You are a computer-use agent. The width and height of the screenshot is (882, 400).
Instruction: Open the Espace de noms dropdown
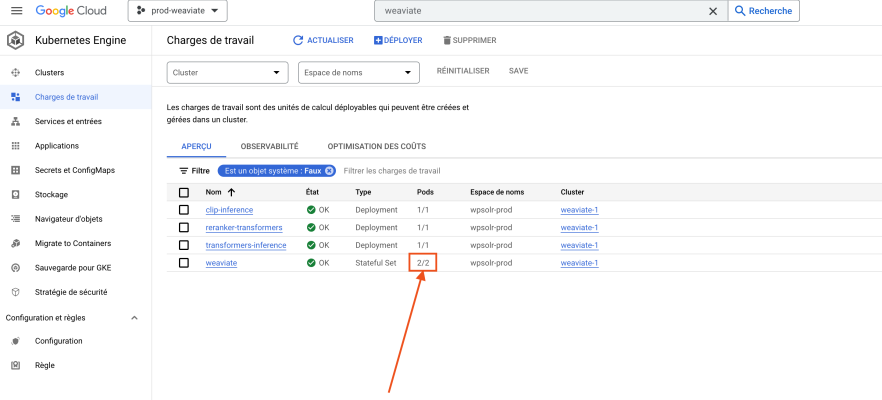[x=359, y=73]
